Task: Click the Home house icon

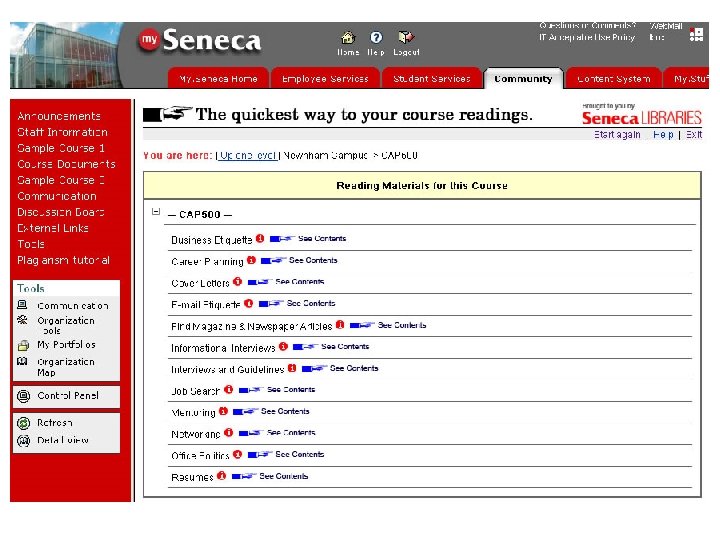Action: tap(347, 37)
